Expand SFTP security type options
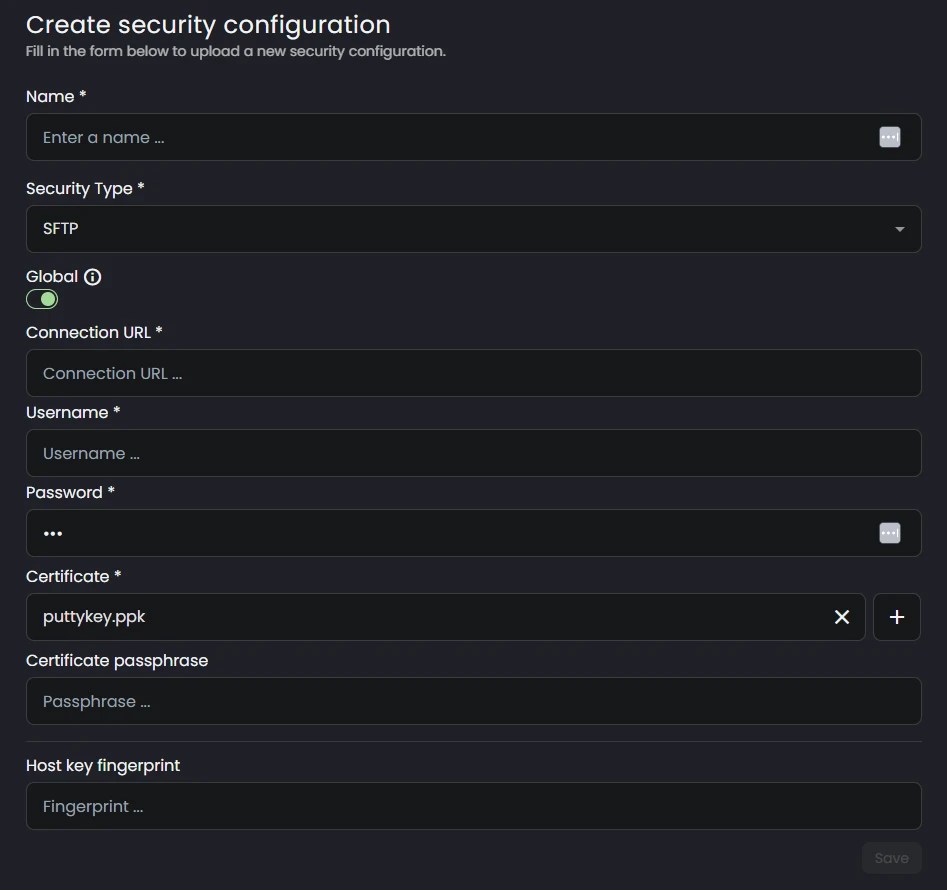 coord(473,229)
